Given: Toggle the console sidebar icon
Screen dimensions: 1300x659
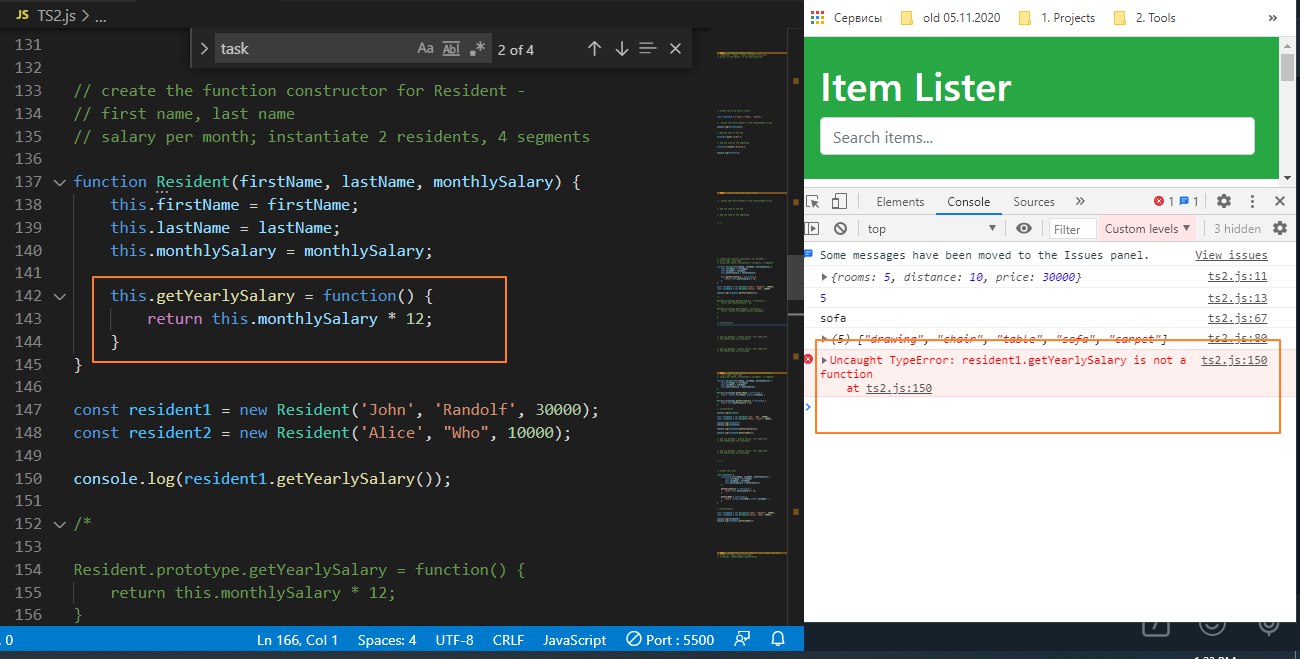Looking at the screenshot, I should pos(813,228).
